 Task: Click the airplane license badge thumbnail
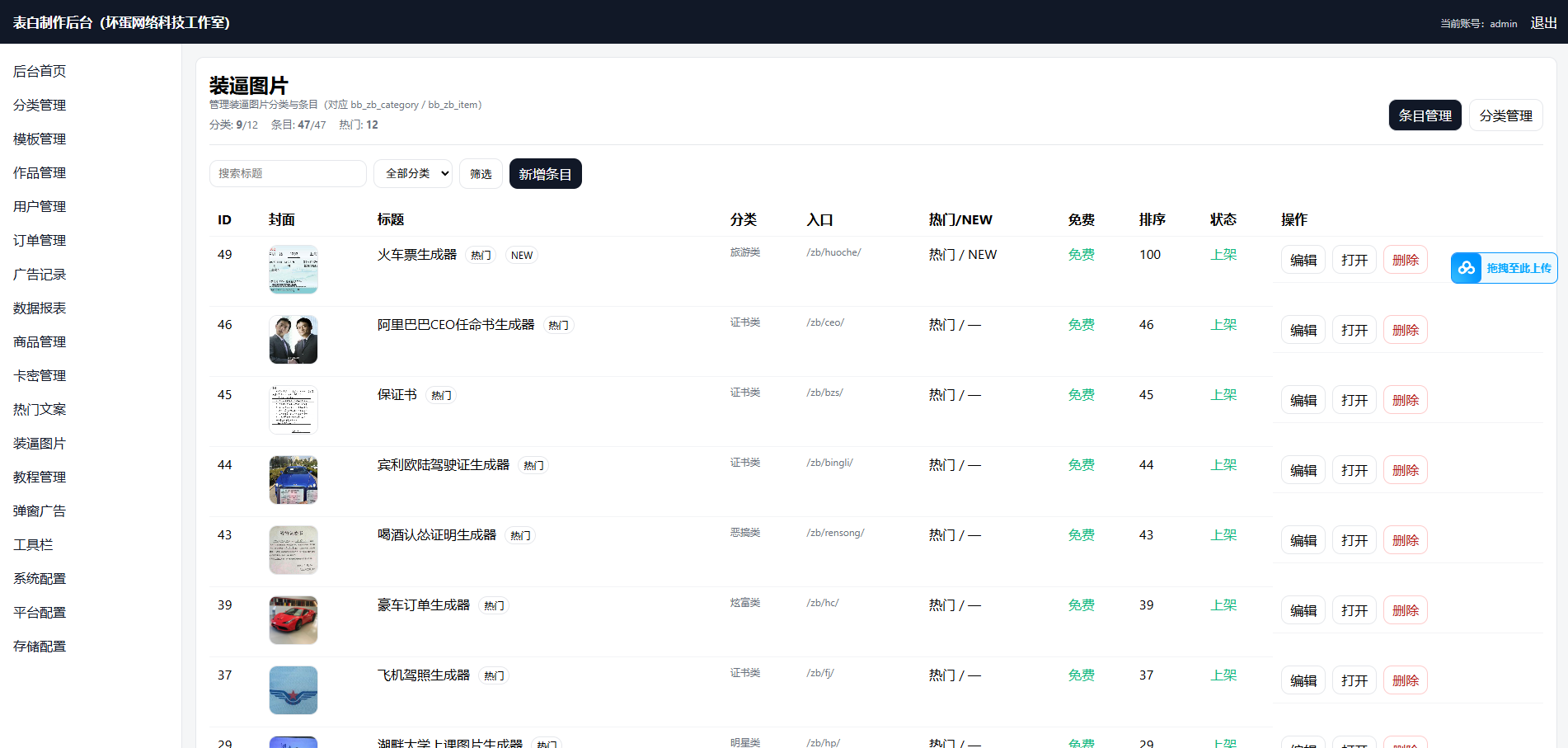pos(293,690)
